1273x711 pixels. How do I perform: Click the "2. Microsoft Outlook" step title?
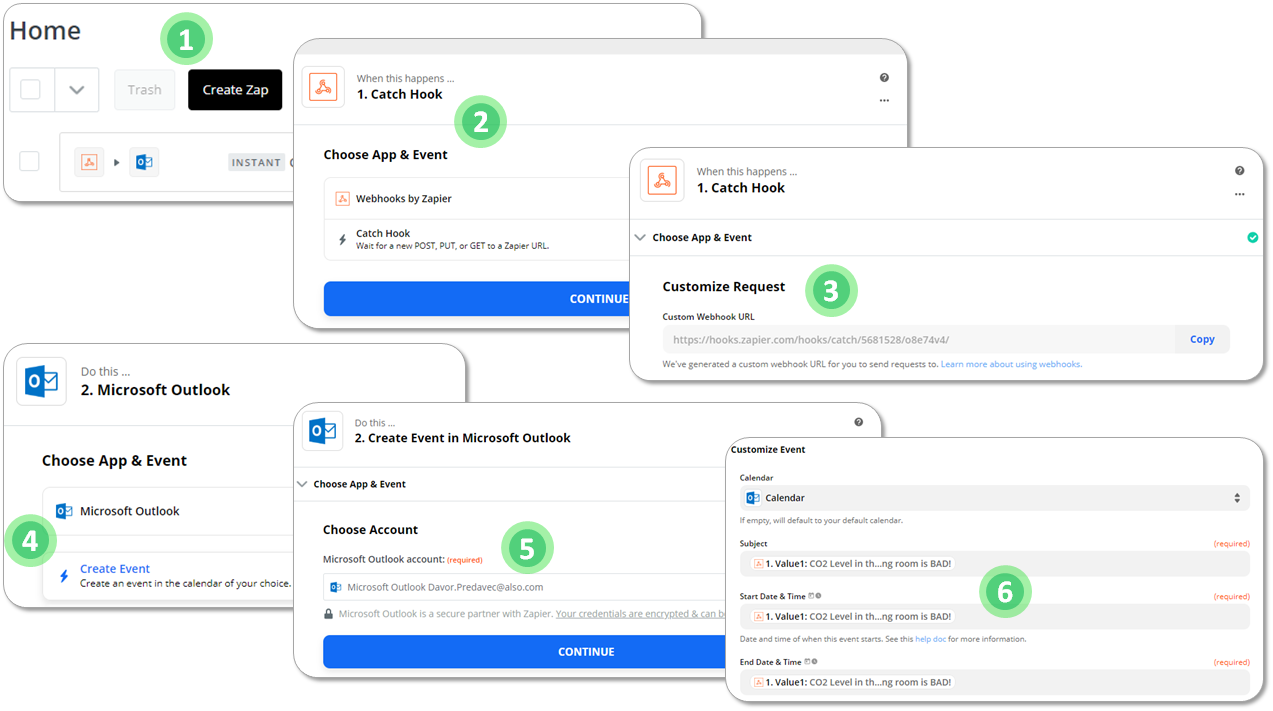(155, 390)
